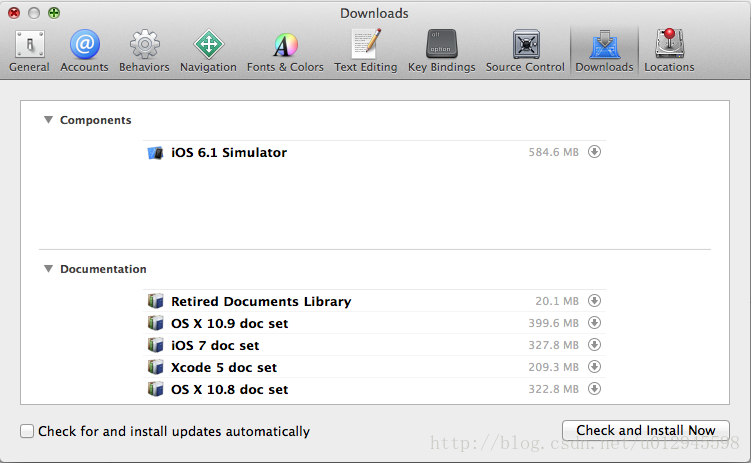Open the Behaviors gear pane
751x463 pixels.
(x=144, y=51)
